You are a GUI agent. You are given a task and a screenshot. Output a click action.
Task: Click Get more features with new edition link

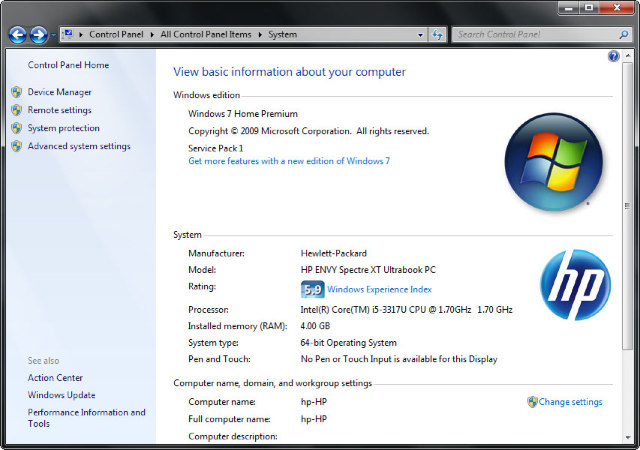pyautogui.click(x=289, y=160)
